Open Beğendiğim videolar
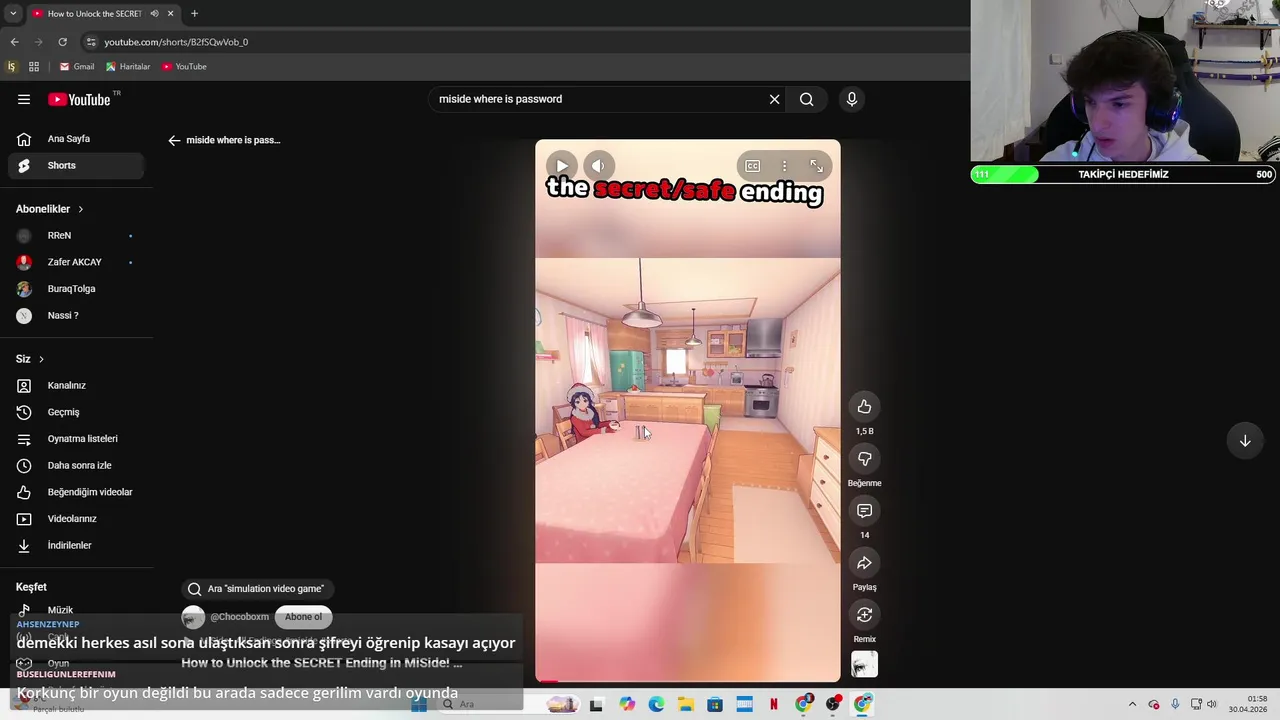The image size is (1280, 720). 76,492
